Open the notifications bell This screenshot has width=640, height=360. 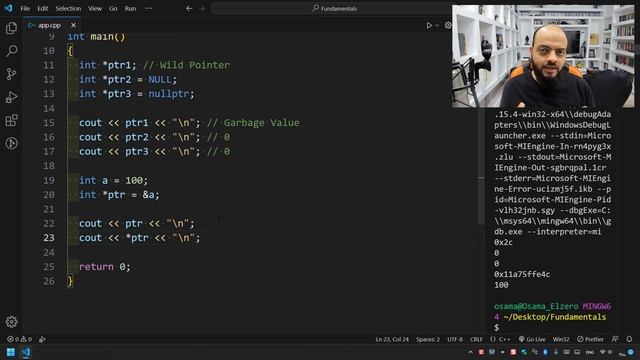[x=629, y=339]
